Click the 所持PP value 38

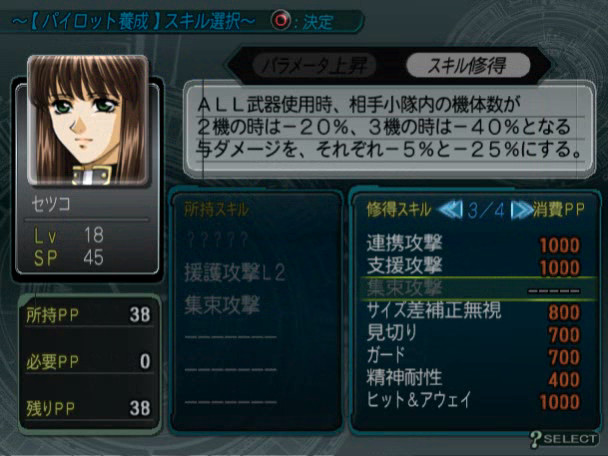(x=140, y=314)
